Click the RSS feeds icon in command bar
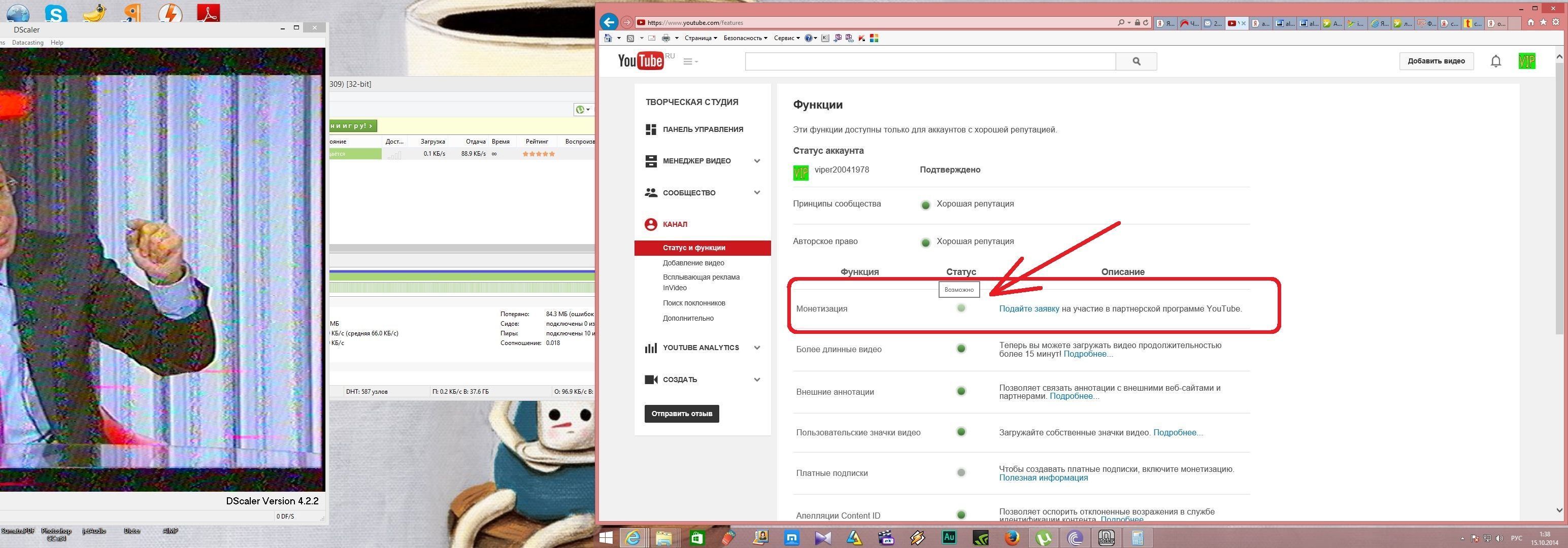The height and width of the screenshot is (548, 1568). [x=630, y=39]
